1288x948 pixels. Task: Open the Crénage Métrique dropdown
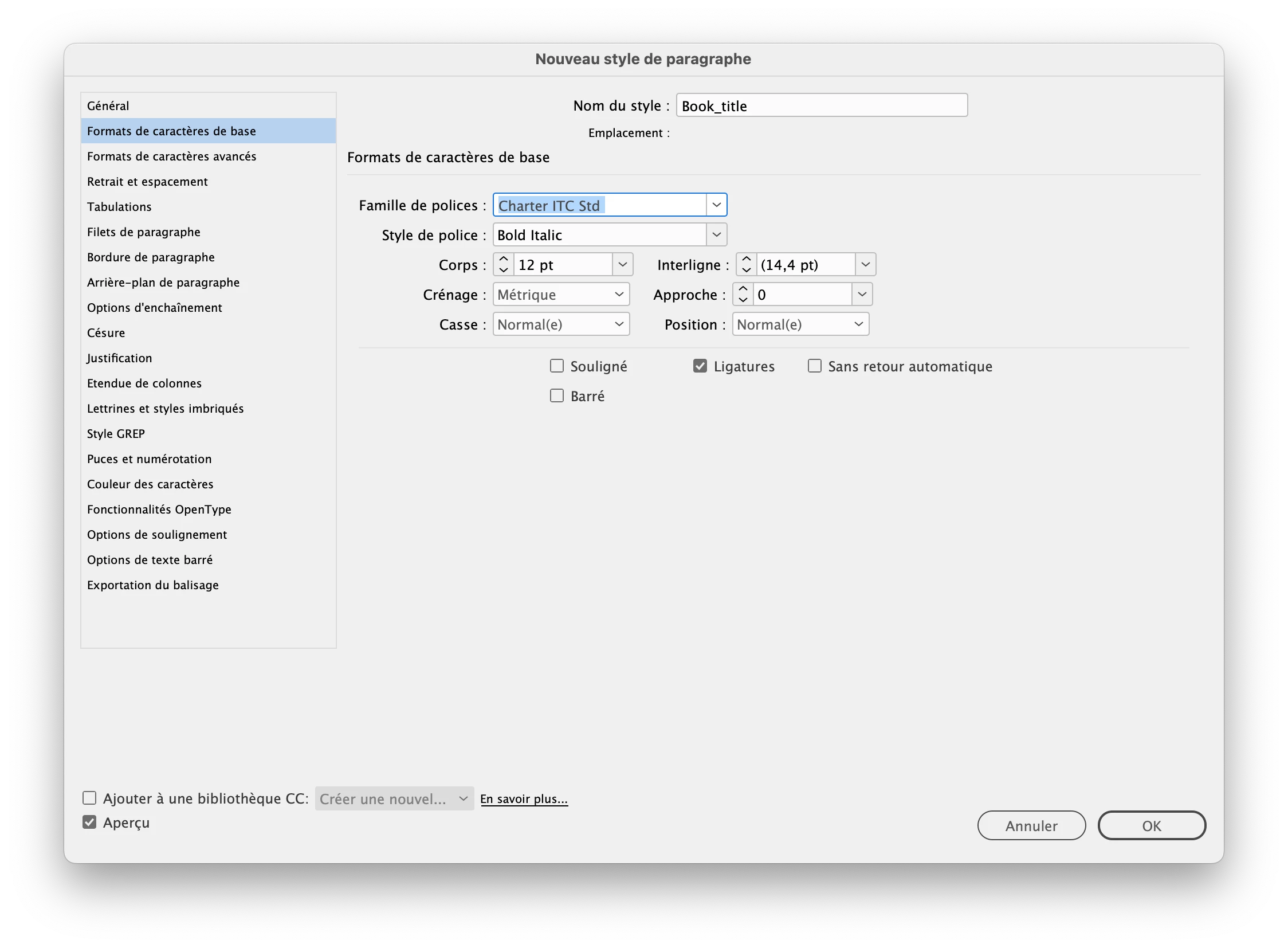[560, 295]
